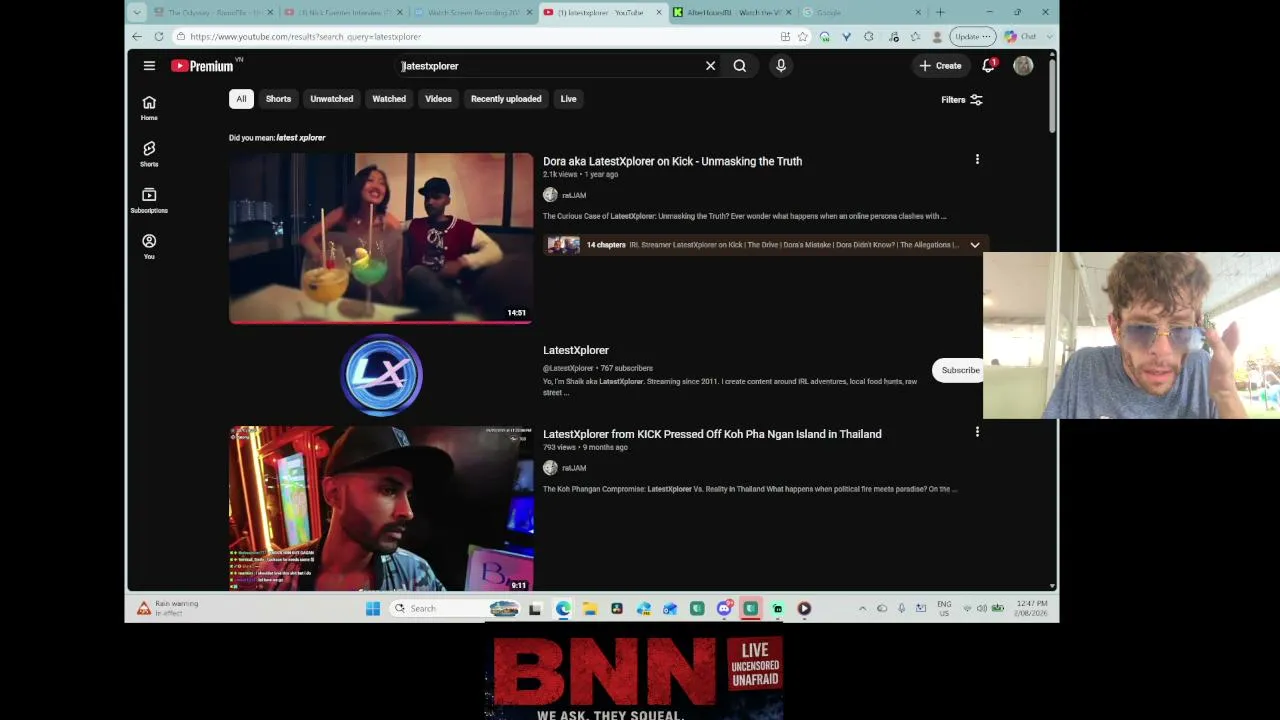Screen dimensions: 1280x720
Task: Click the YouTube search input field
Action: (550, 66)
